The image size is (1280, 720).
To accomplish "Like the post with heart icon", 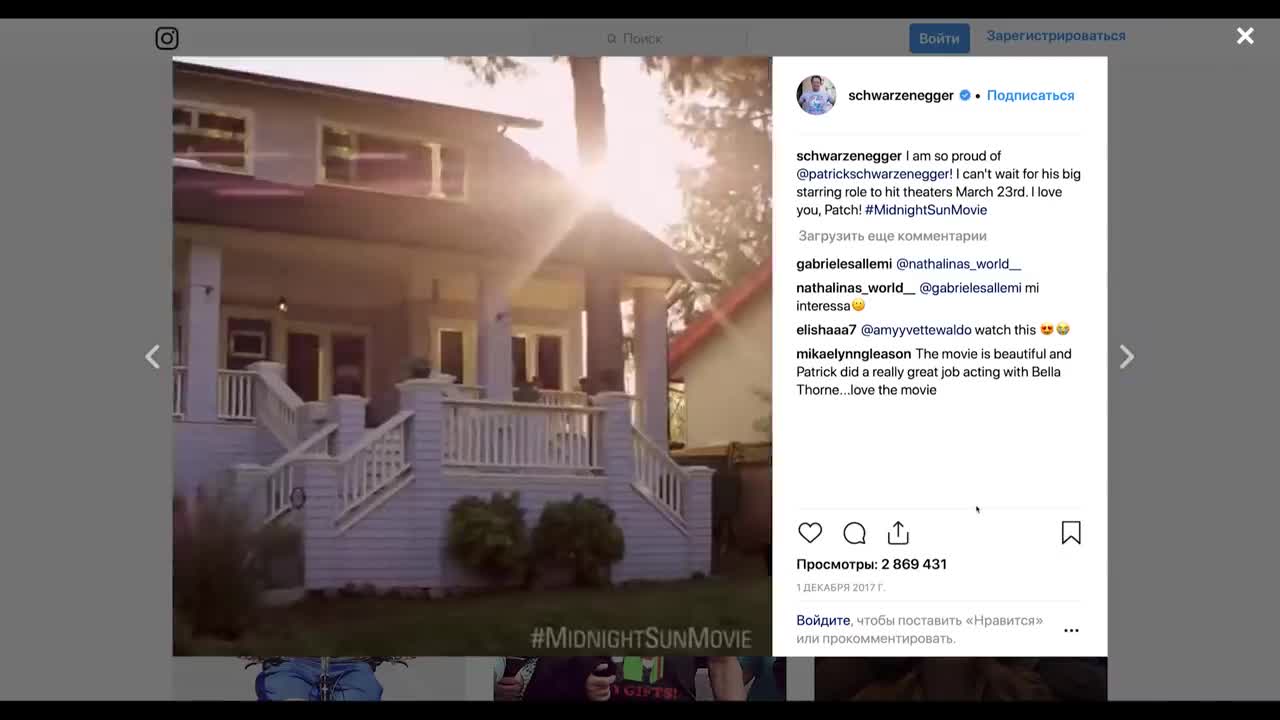I will (x=810, y=533).
